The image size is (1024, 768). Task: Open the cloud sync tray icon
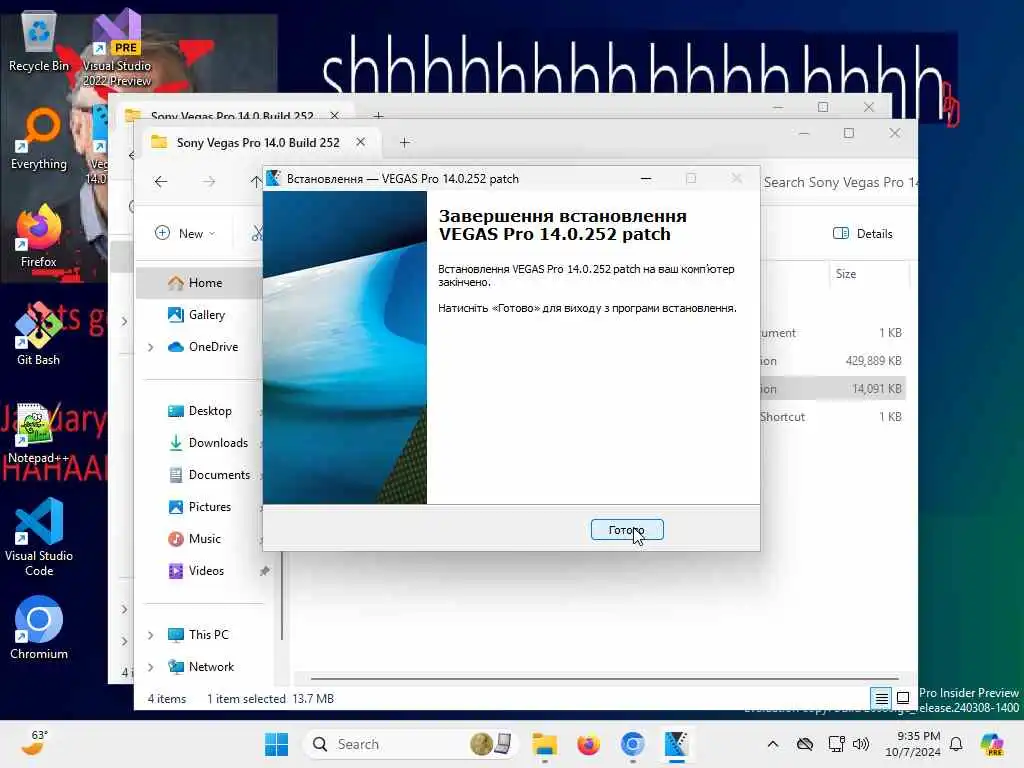pyautogui.click(x=805, y=744)
